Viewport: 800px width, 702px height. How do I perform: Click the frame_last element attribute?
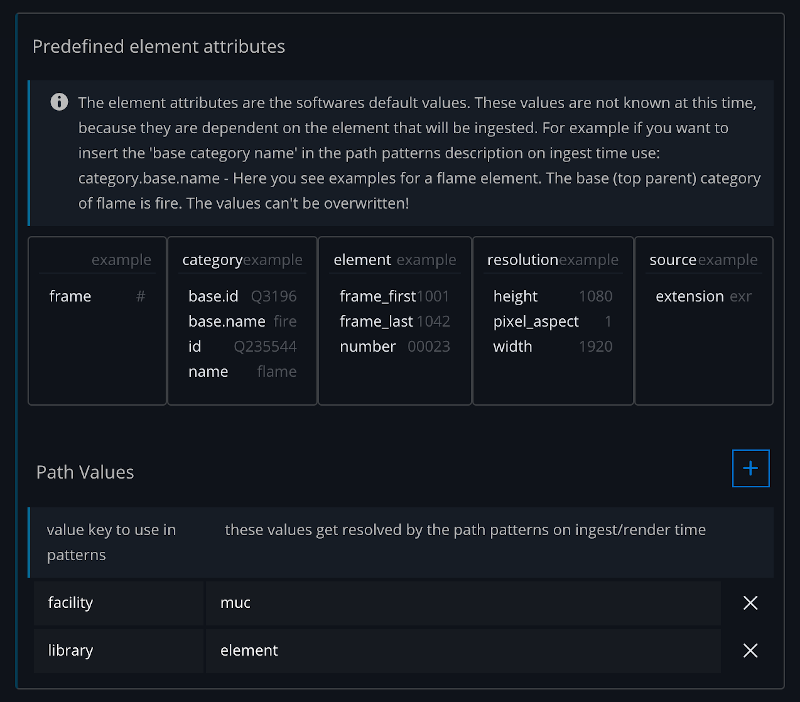[376, 321]
